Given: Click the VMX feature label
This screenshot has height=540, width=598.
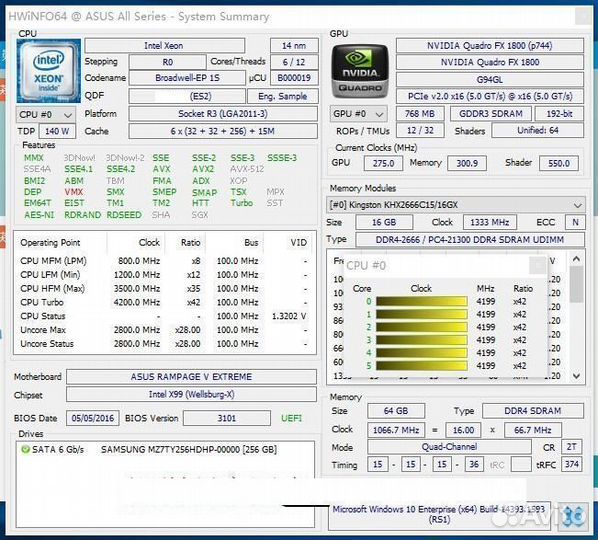Looking at the screenshot, I should pos(74,192).
